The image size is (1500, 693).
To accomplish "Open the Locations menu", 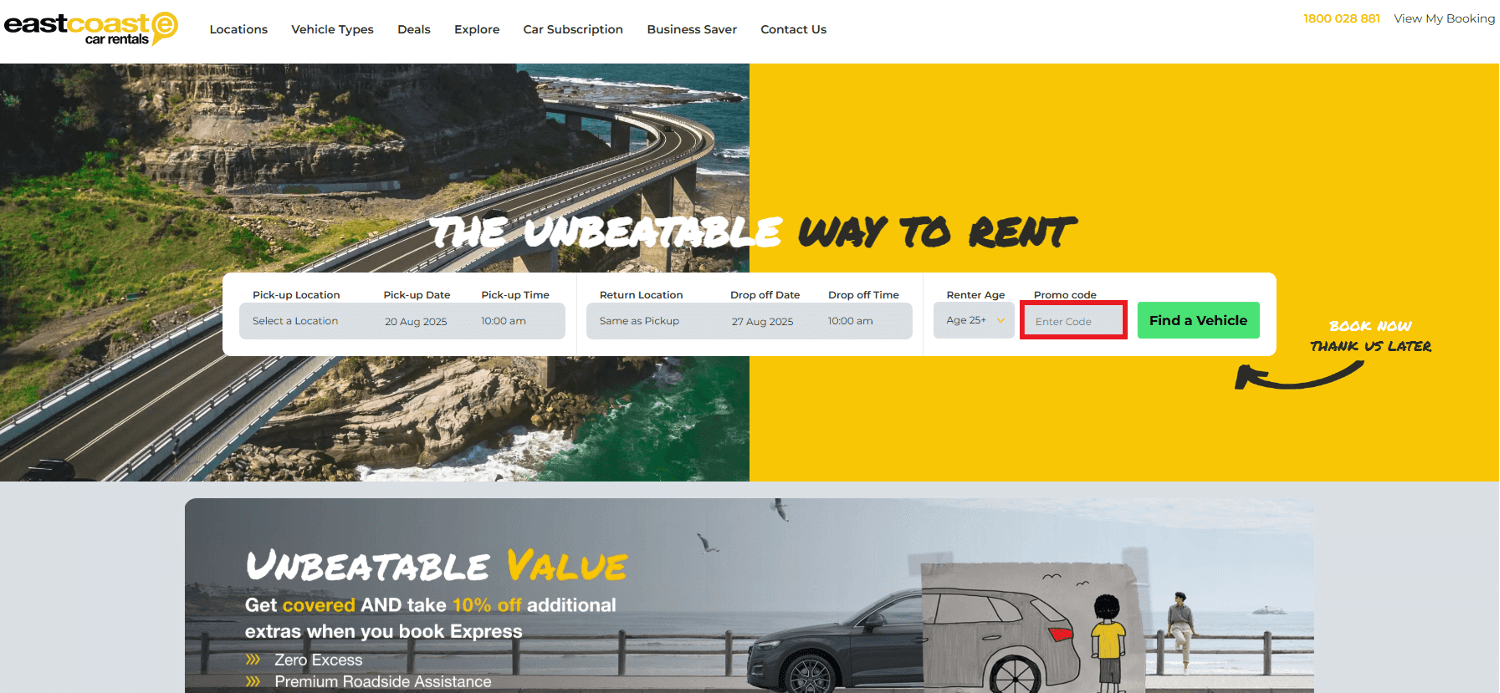I will [x=239, y=30].
